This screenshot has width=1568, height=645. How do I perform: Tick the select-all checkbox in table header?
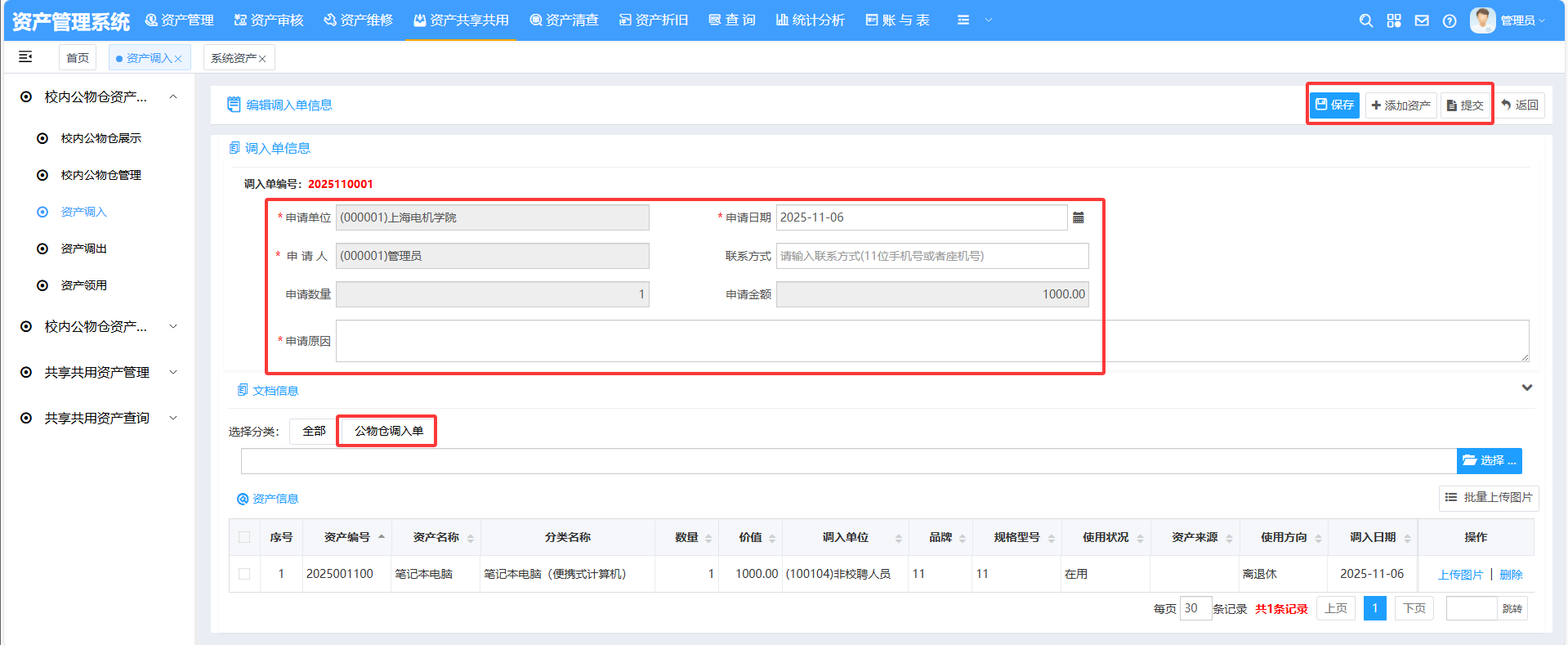point(244,537)
